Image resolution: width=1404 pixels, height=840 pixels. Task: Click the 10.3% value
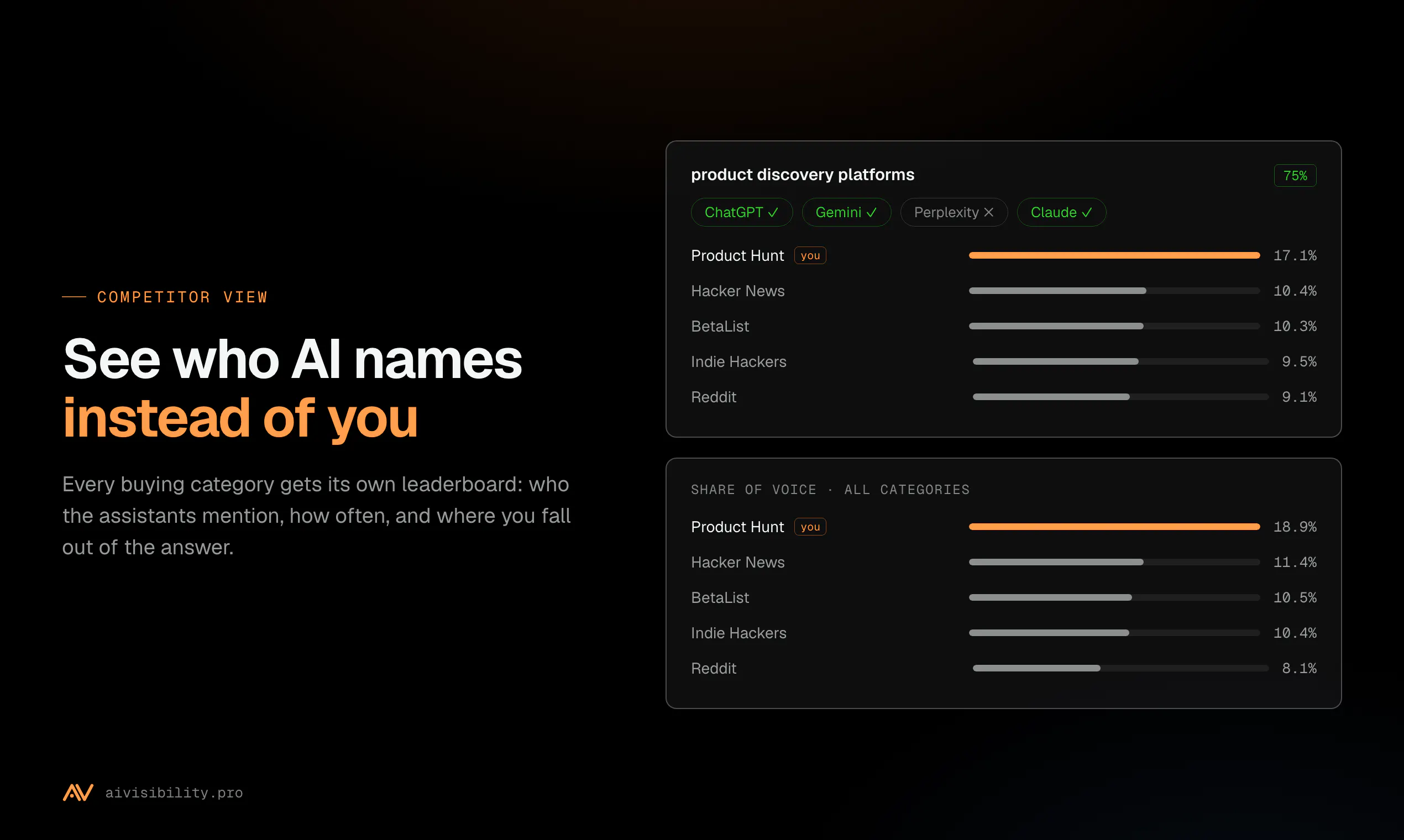1295,327
